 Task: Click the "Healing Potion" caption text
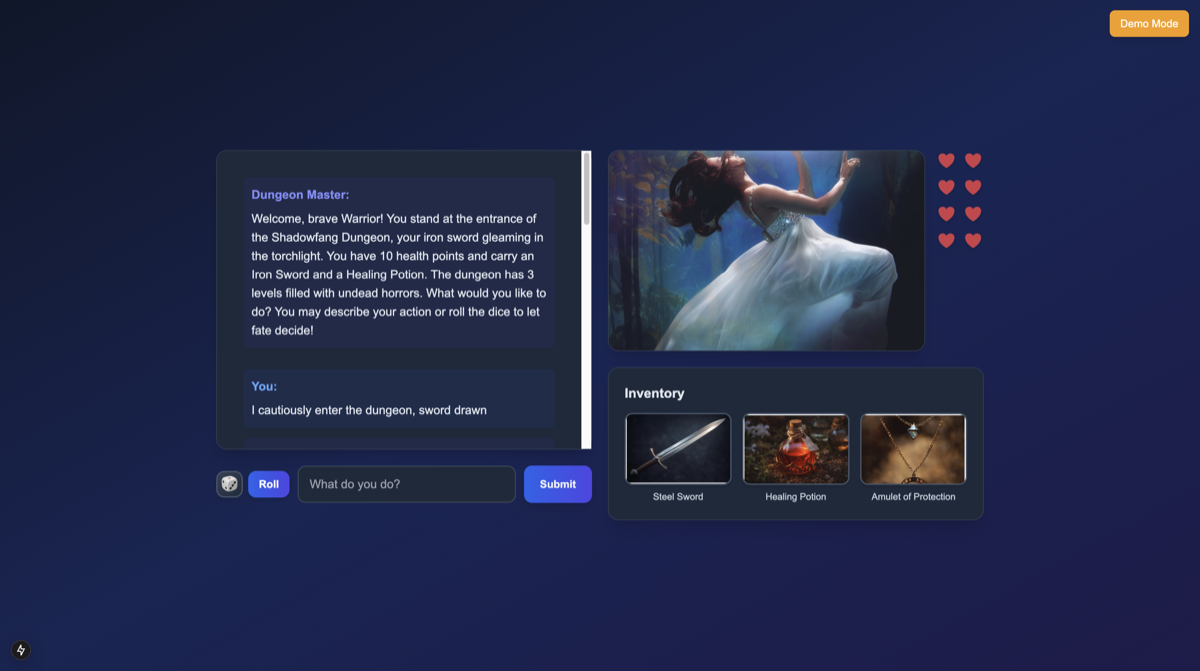pyautogui.click(x=796, y=497)
